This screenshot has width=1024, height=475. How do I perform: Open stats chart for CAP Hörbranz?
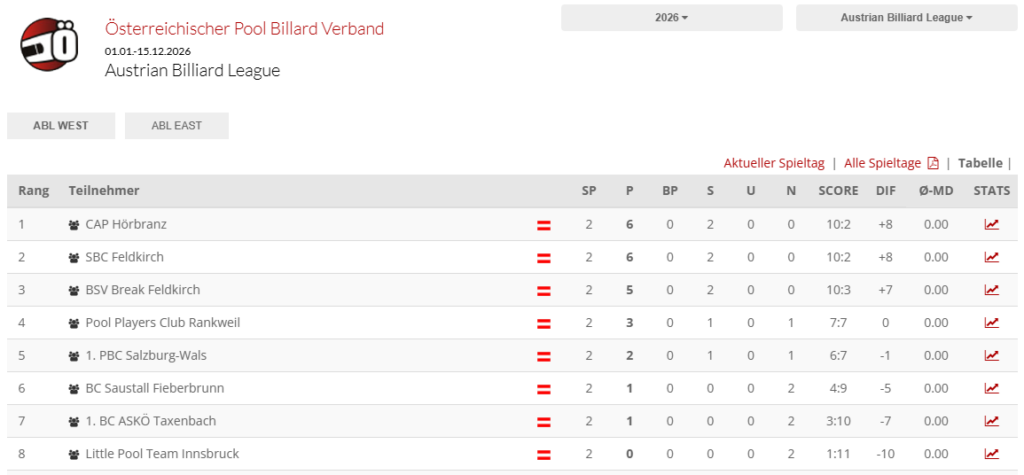tap(991, 225)
